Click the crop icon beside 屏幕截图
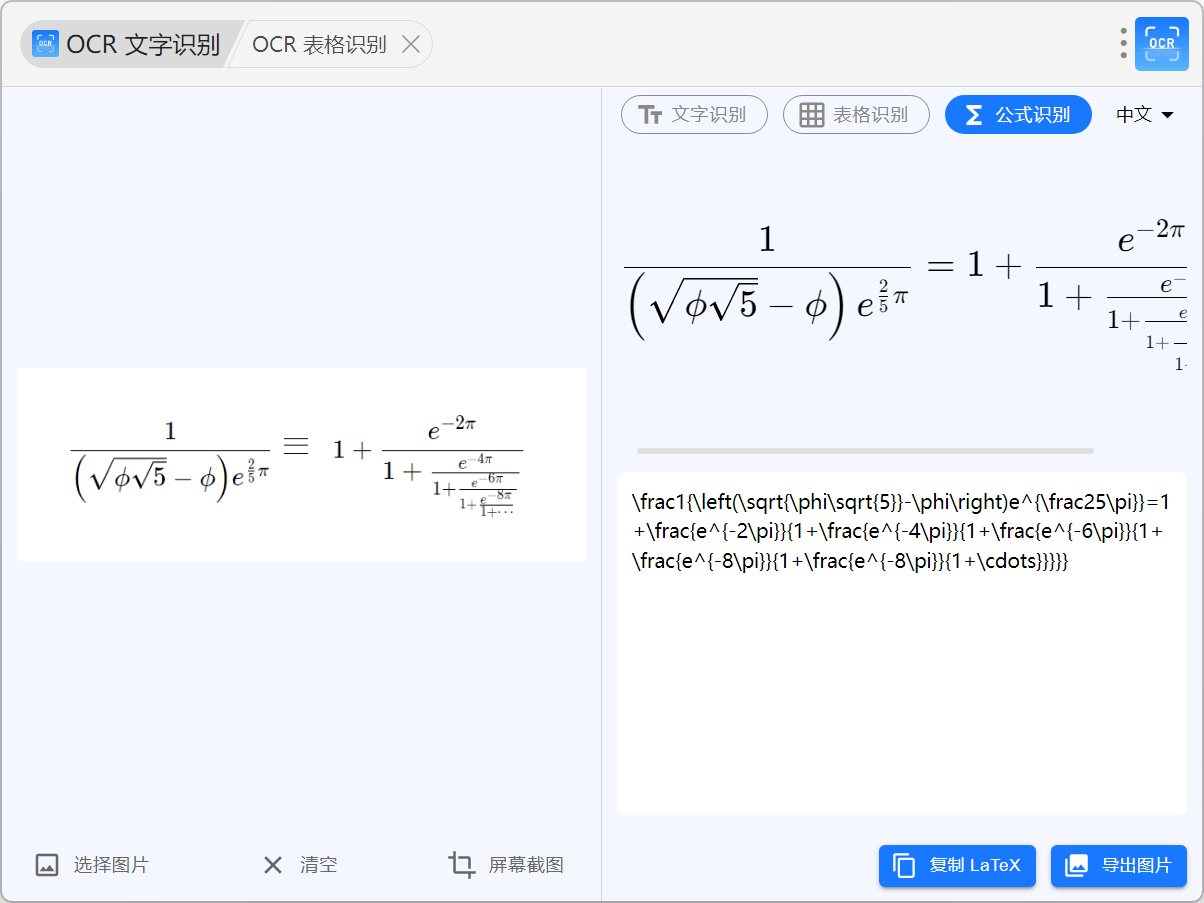The height and width of the screenshot is (903, 1204). pos(461,865)
